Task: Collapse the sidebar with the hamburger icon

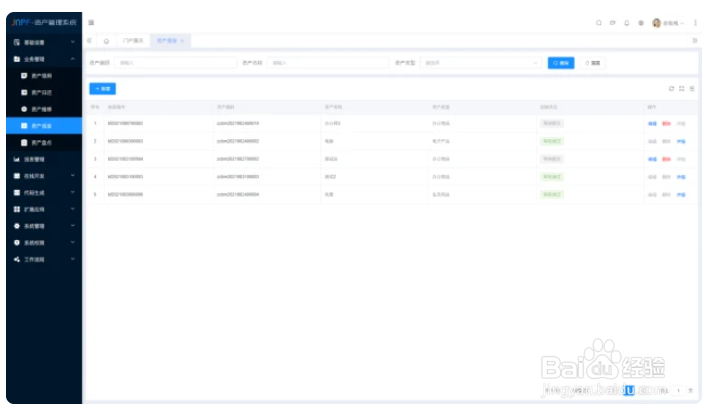Action: [91, 22]
